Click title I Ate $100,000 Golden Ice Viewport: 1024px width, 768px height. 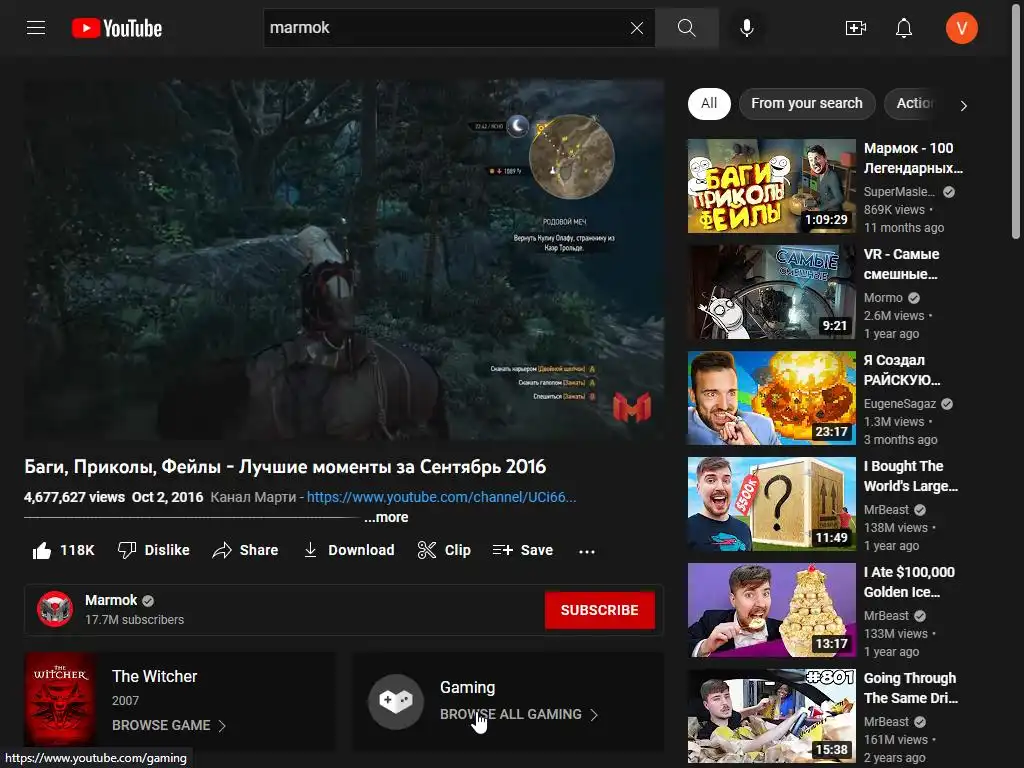click(x=909, y=582)
